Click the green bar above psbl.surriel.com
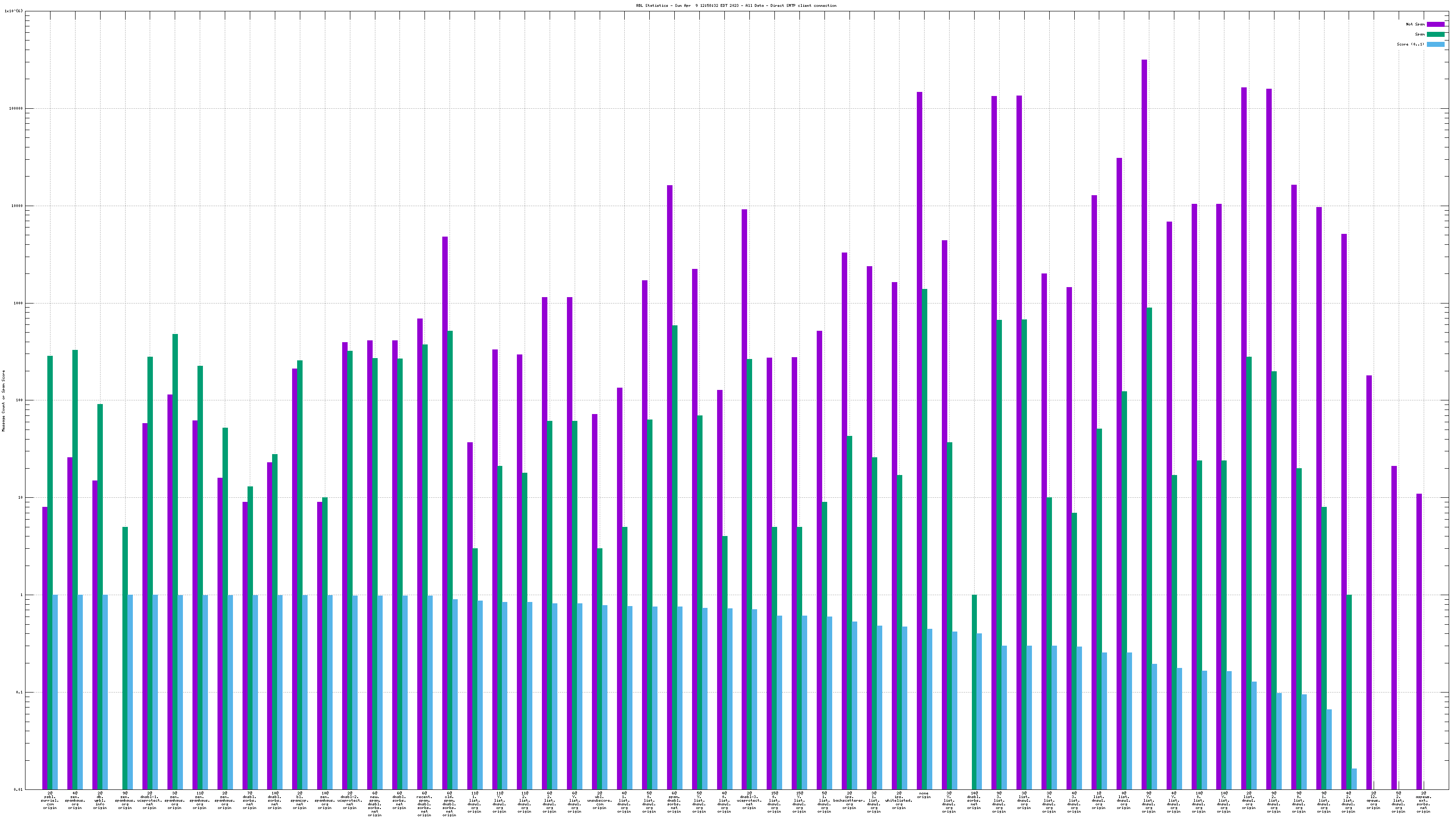Screen dimensions: 1456x819 (x=51, y=572)
